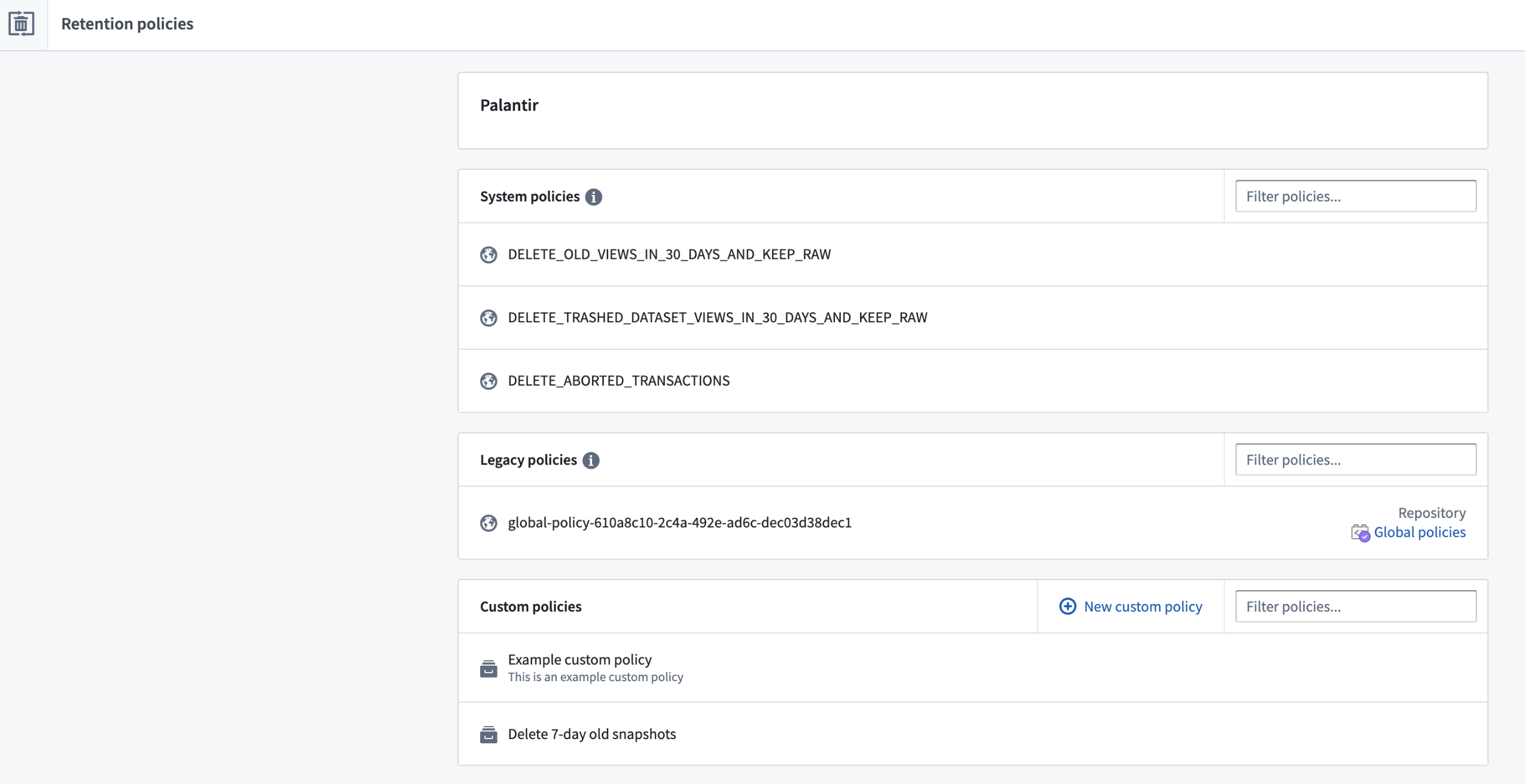The width and height of the screenshot is (1525, 784).
Task: Select the Delete 7-day old snapshots policy
Action: [x=591, y=733]
